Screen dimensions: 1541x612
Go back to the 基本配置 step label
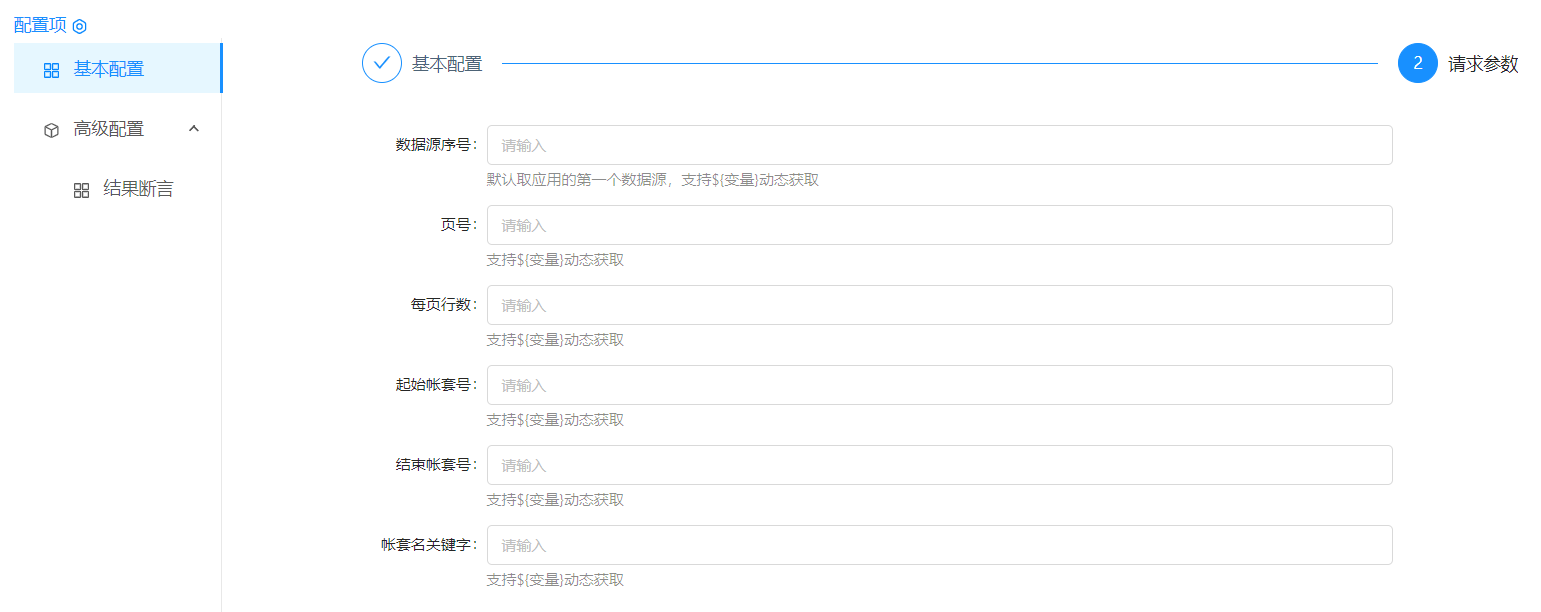coord(447,64)
